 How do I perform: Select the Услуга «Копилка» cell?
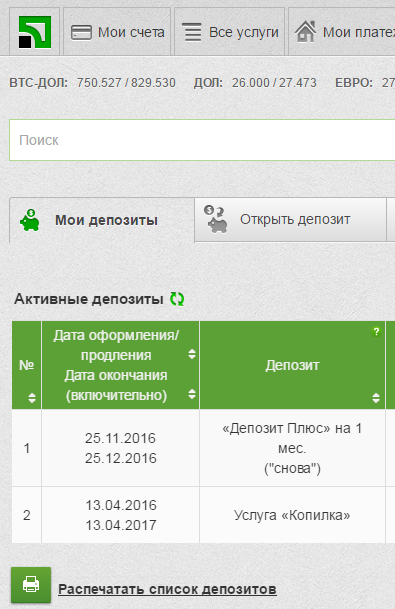click(292, 515)
